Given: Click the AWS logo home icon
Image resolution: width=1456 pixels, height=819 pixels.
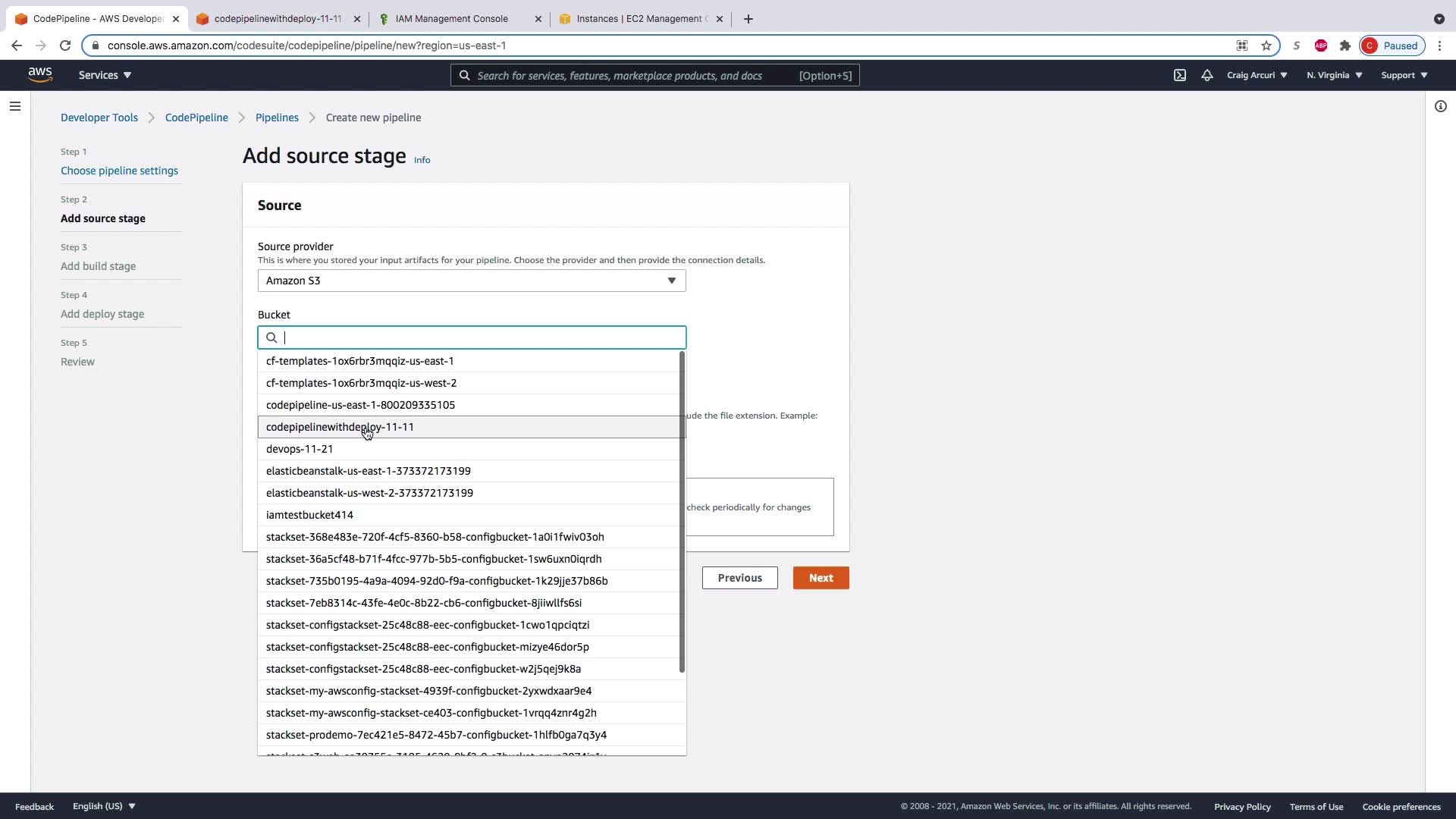Looking at the screenshot, I should (39, 74).
